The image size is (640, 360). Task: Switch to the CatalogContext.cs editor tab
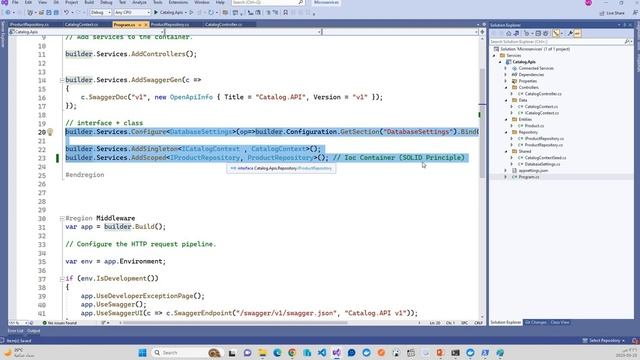click(81, 24)
